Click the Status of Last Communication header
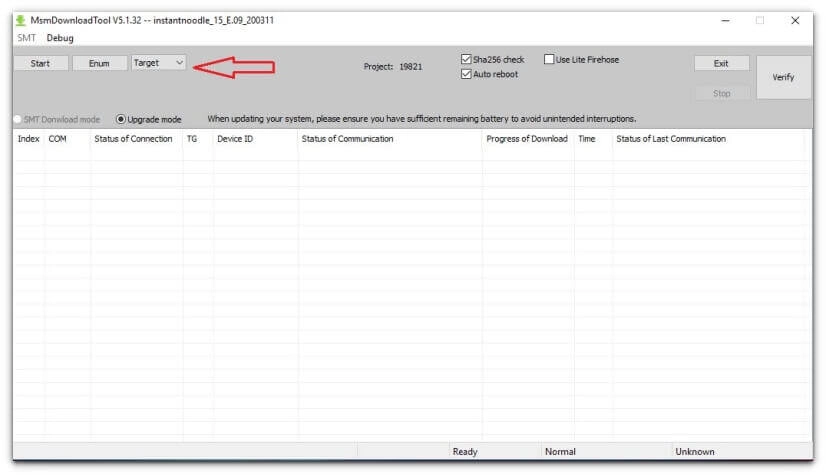The height and width of the screenshot is (475, 826). 671,139
